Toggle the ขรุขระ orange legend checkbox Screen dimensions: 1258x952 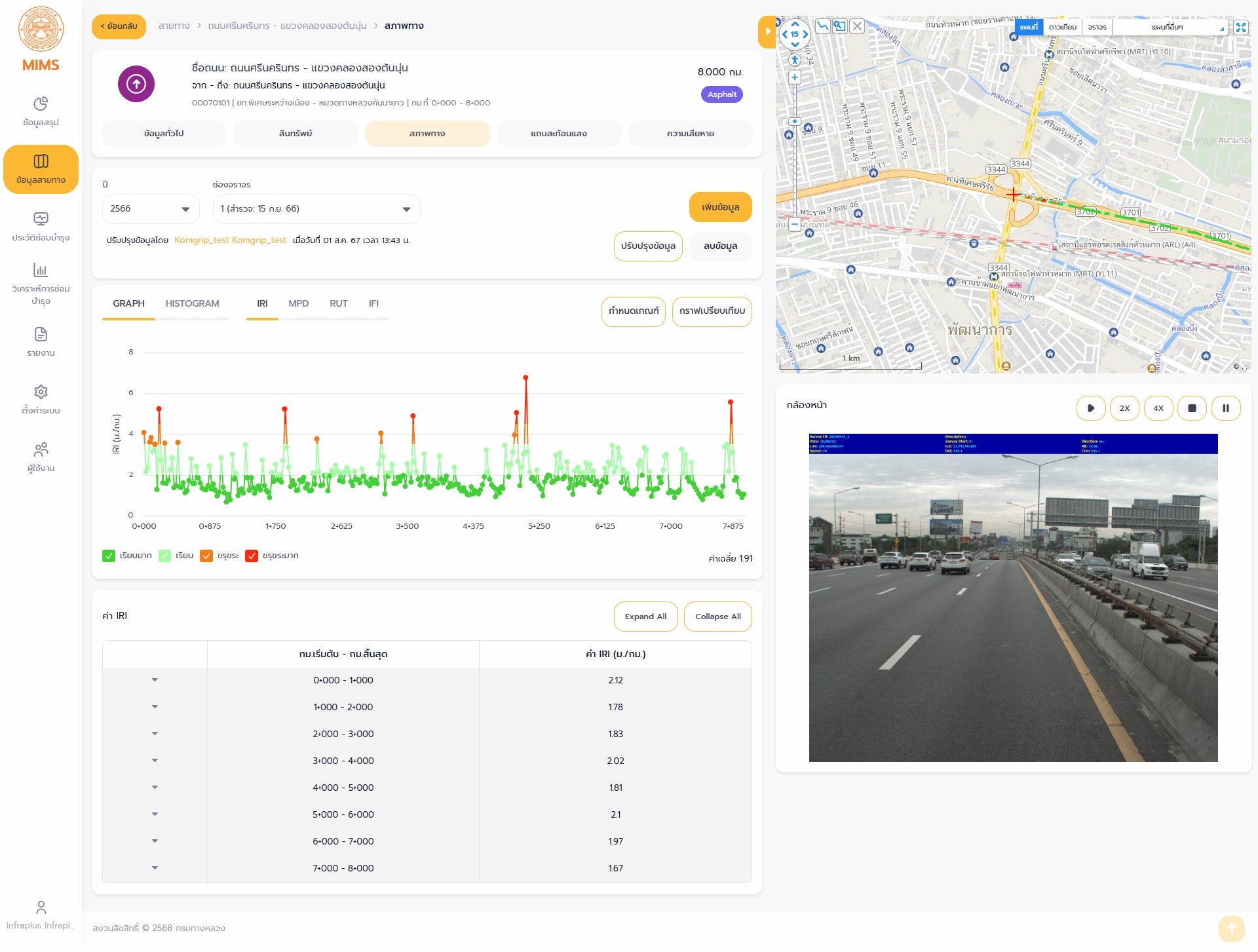206,556
